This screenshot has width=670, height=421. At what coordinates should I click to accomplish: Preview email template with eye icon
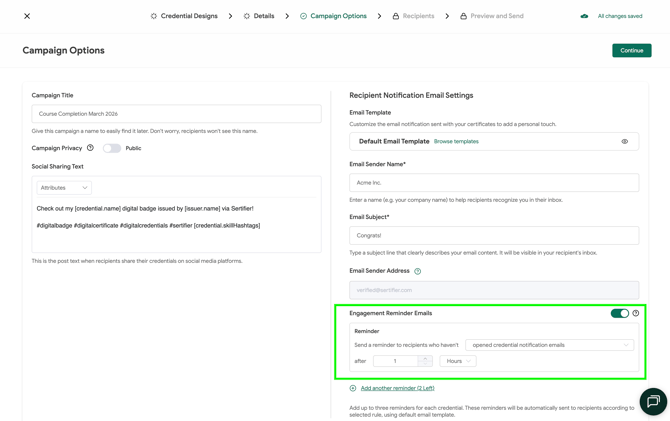click(x=625, y=142)
